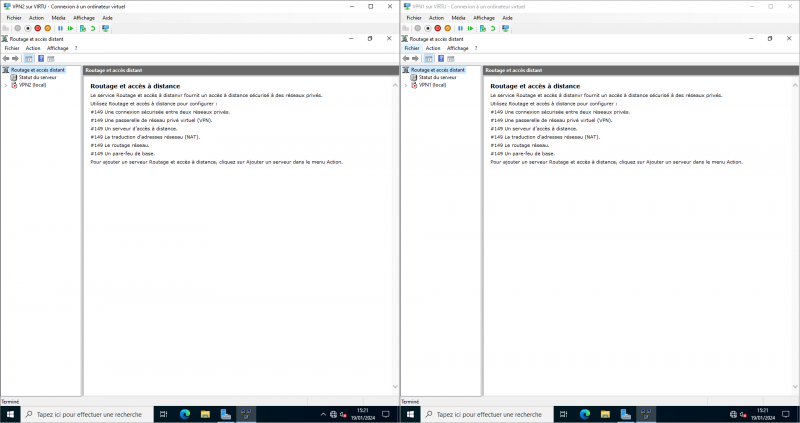Screen dimensions: 800x423
Task: Launch Microsoft Edge from VPN2 taskbar
Action: tap(185, 414)
